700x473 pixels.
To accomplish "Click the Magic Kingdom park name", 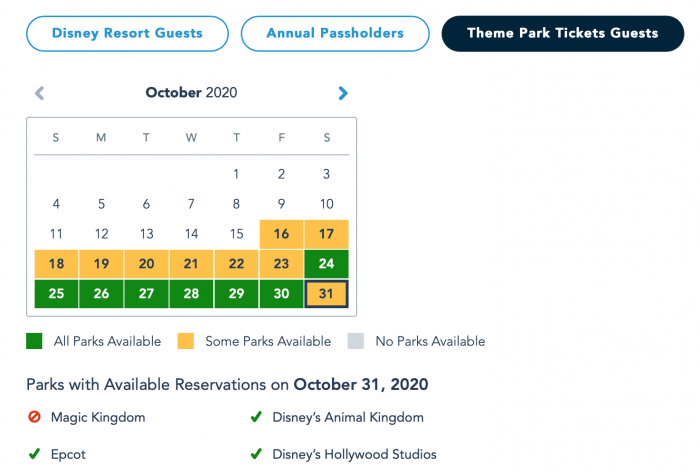I will coord(98,417).
